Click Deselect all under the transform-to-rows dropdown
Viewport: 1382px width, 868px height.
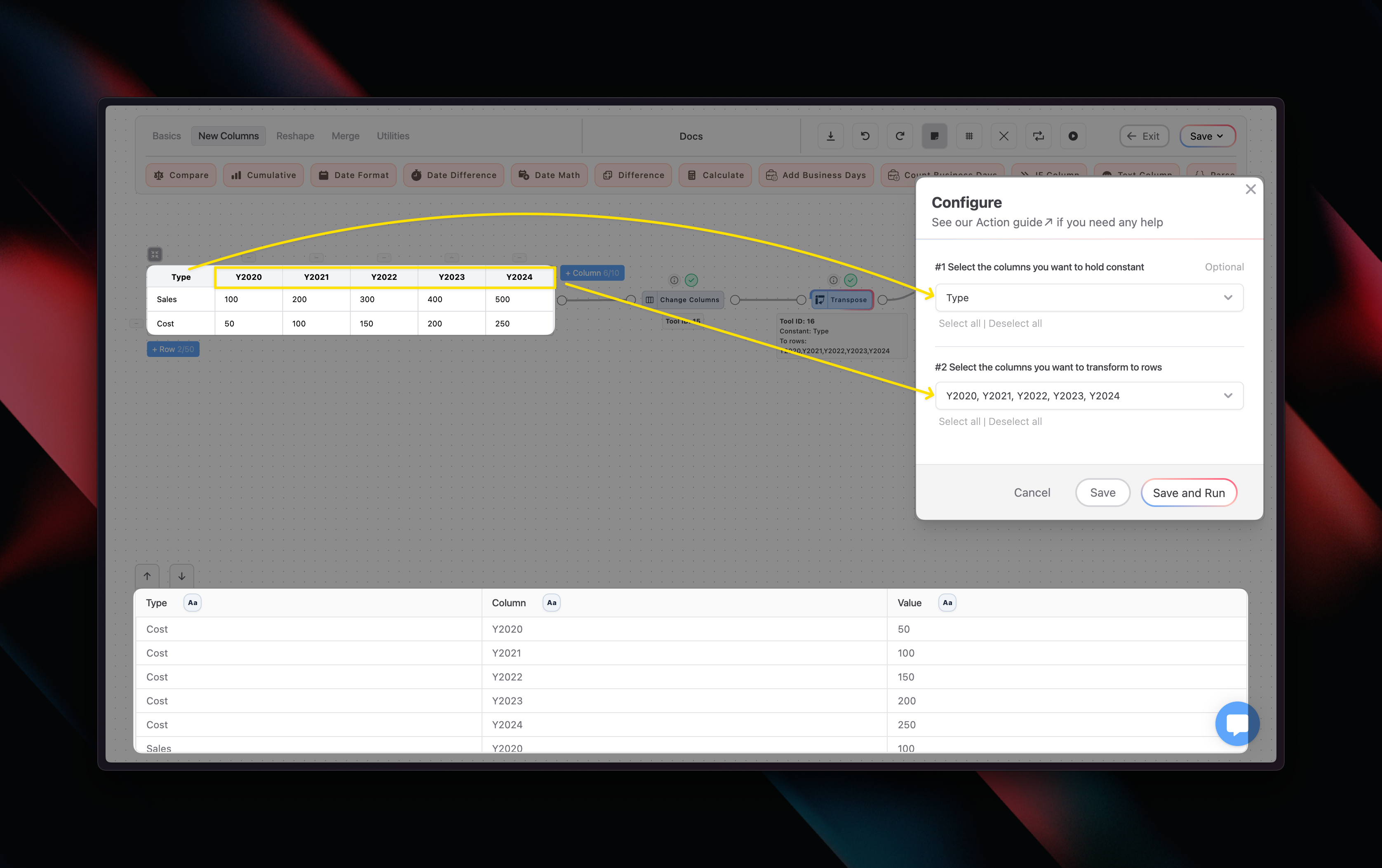pos(1015,422)
